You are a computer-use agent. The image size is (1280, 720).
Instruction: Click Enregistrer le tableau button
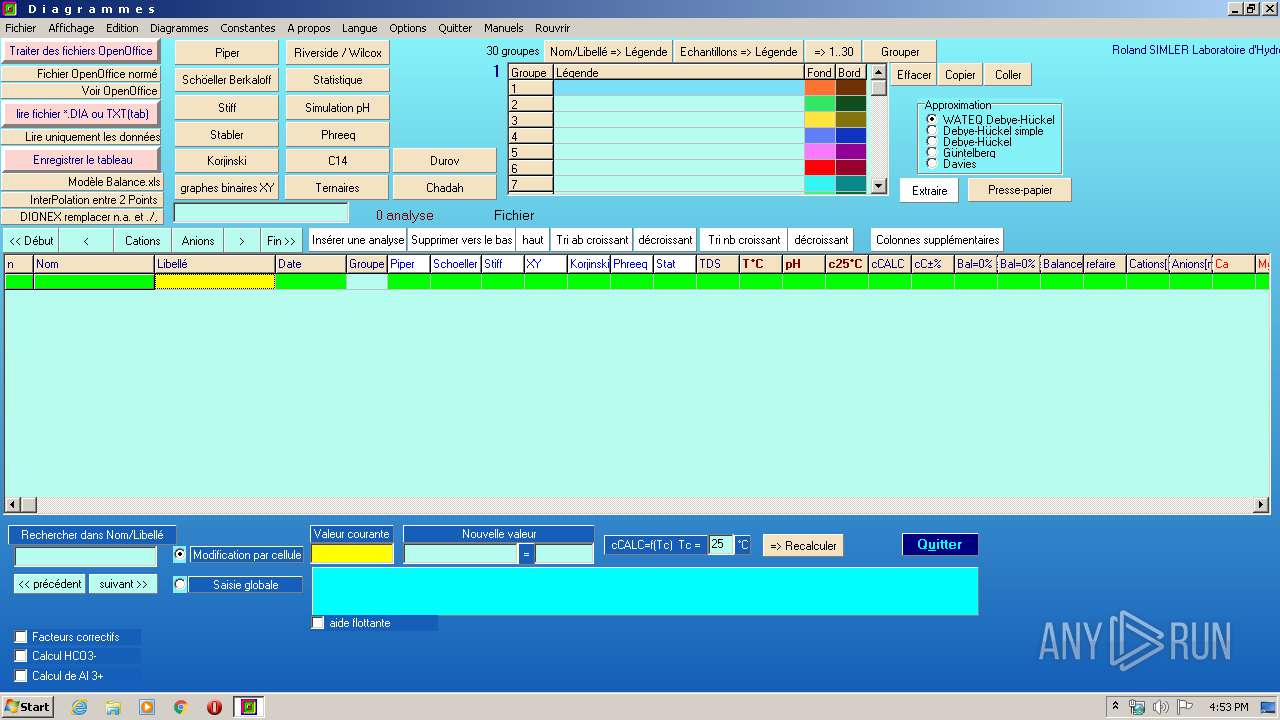pyautogui.click(x=82, y=160)
